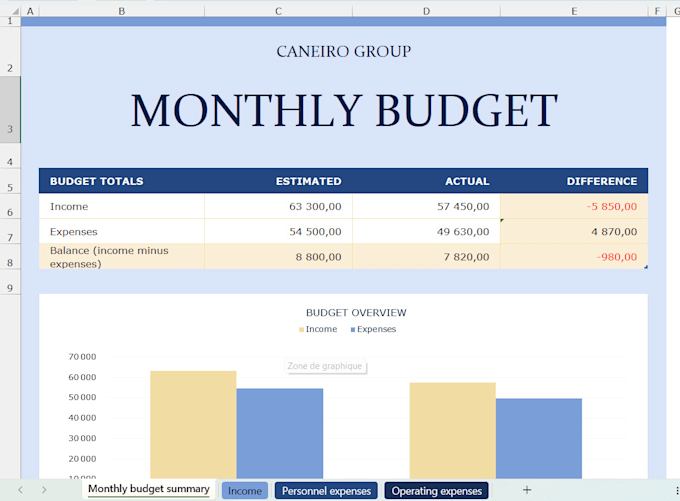
Task: Select column B header
Action: [x=122, y=11]
